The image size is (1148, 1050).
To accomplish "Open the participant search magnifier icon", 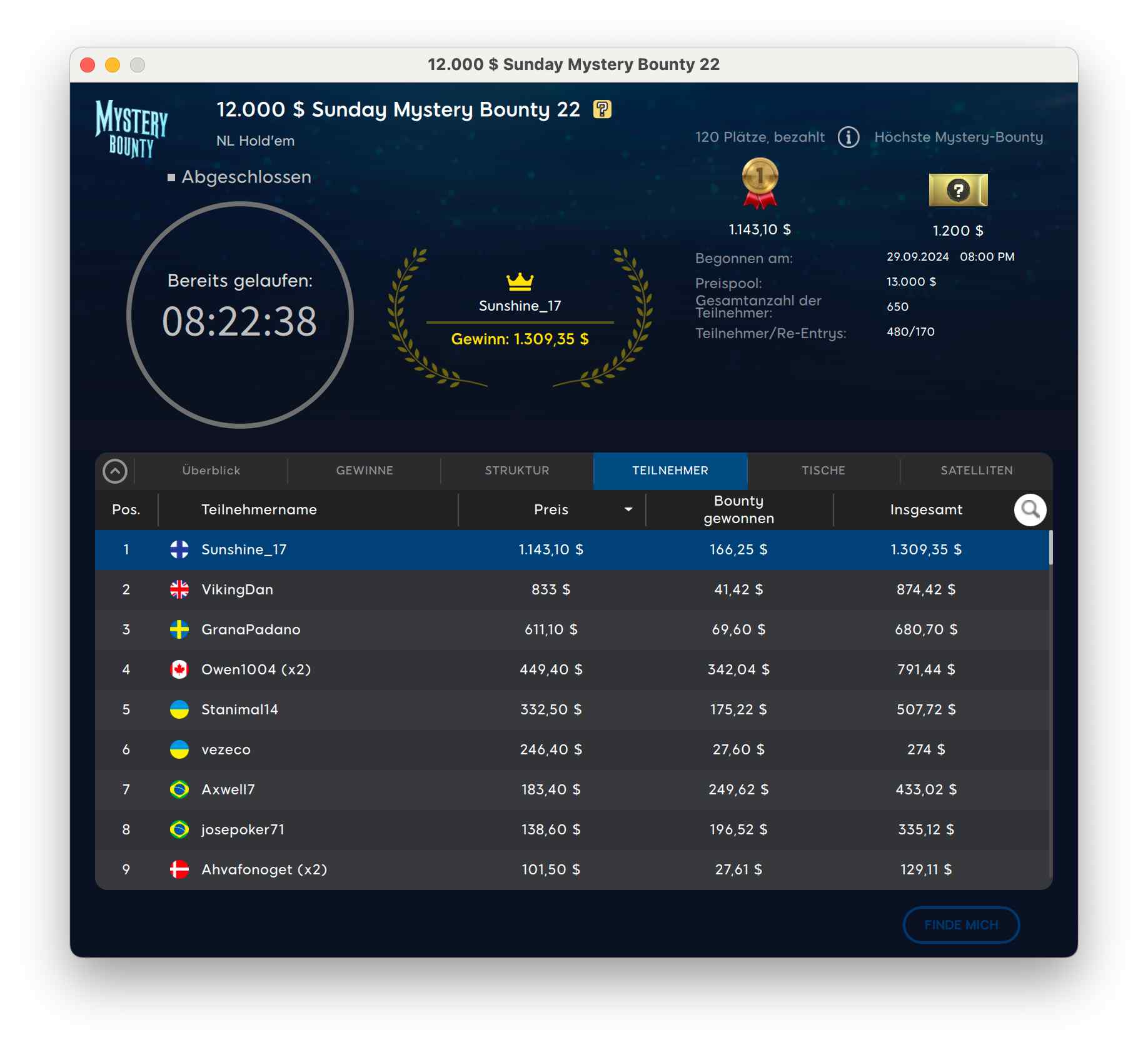I will click(1029, 510).
